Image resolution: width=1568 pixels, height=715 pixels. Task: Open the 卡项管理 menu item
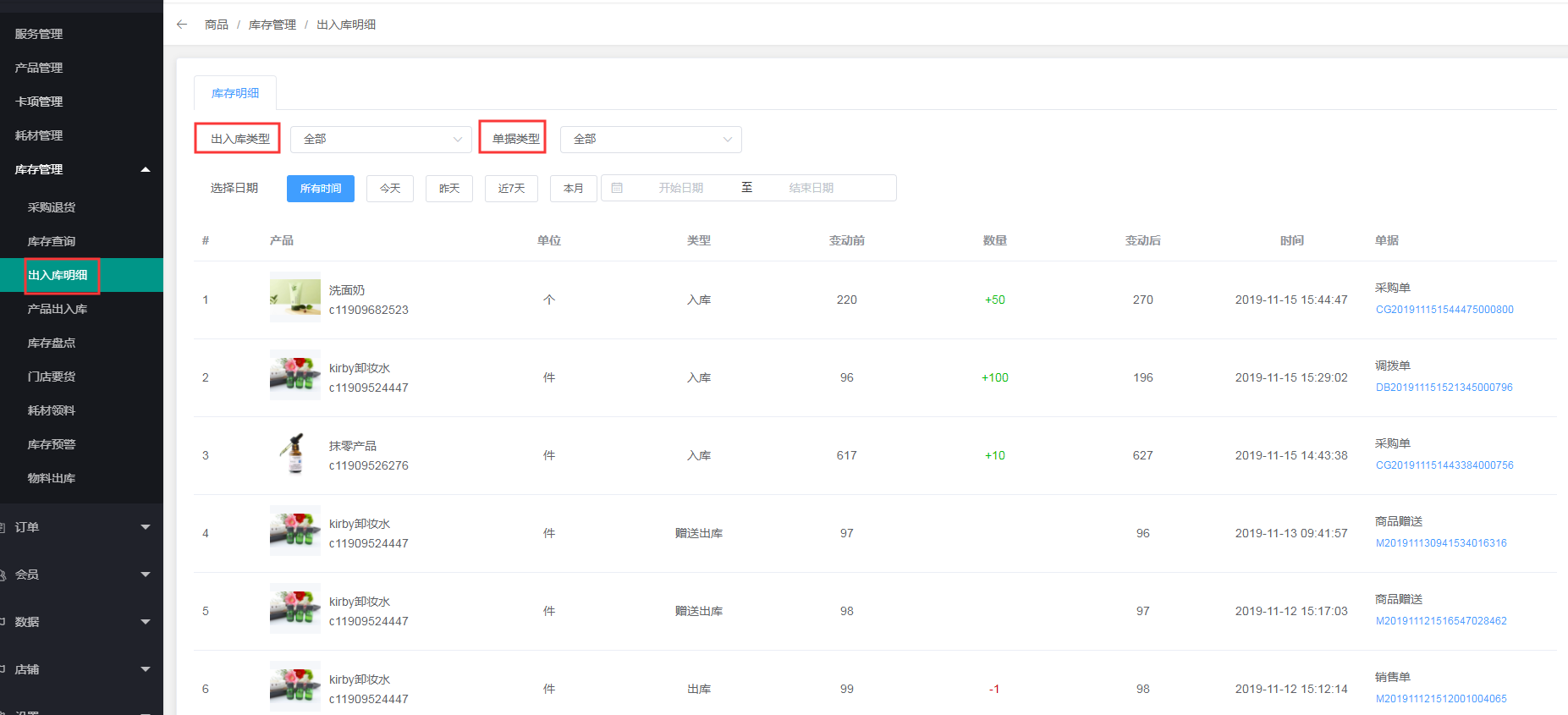(x=39, y=102)
